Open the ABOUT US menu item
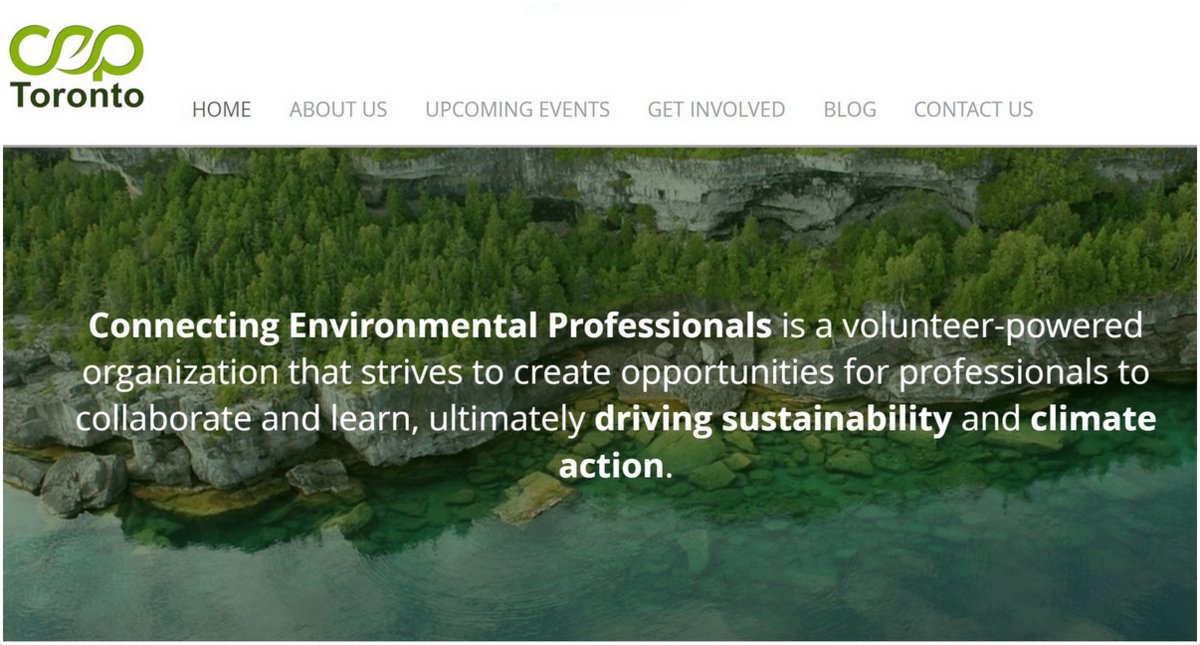 coord(338,110)
